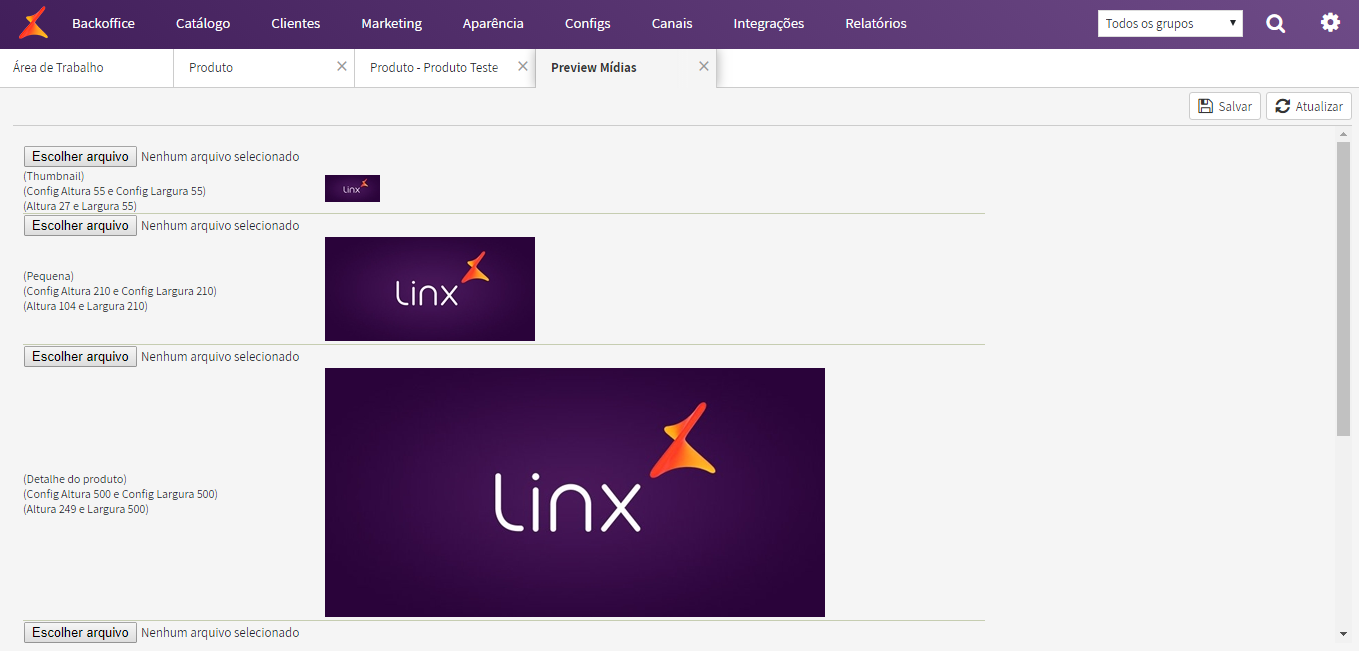Click the scrollbar down arrow
1359x651 pixels.
tap(1343, 634)
